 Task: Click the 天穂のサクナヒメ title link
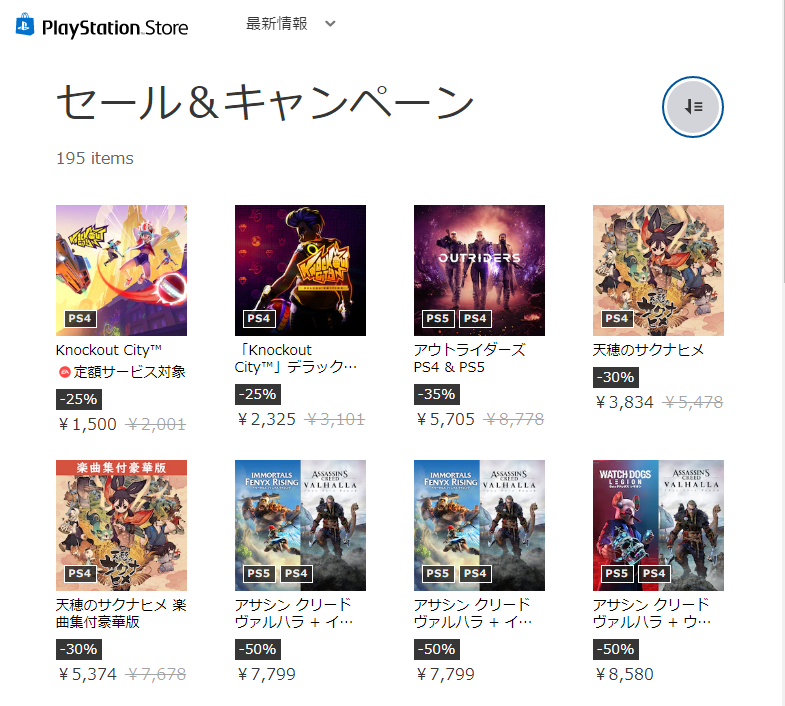pos(648,349)
